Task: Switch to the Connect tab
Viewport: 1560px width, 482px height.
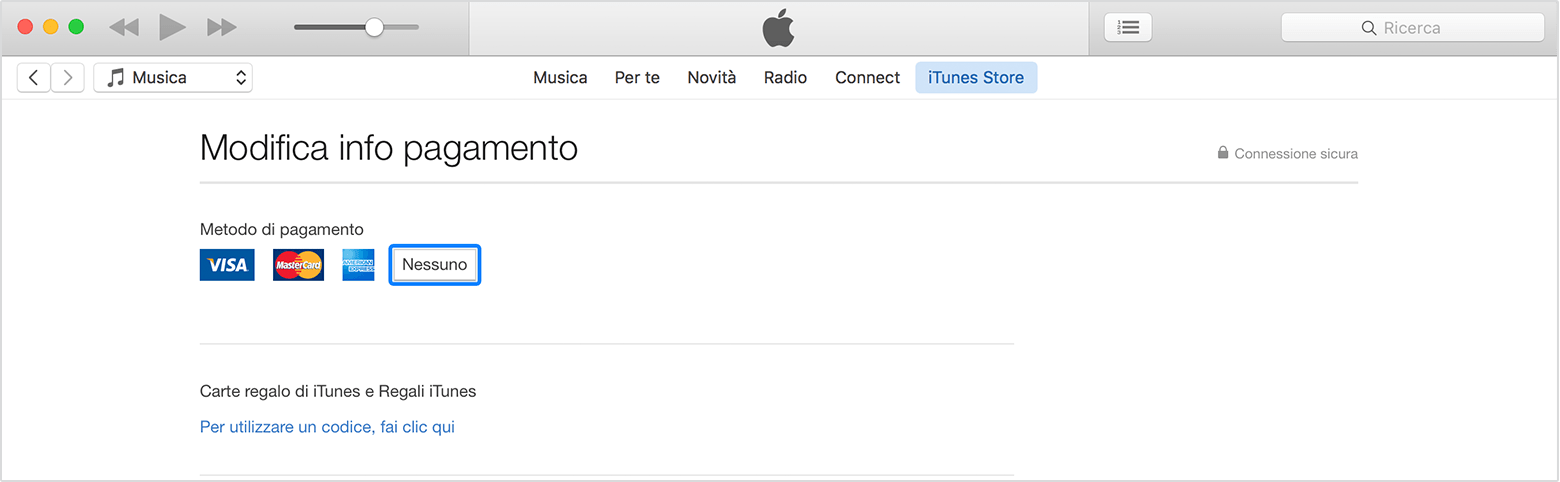Action: (867, 78)
